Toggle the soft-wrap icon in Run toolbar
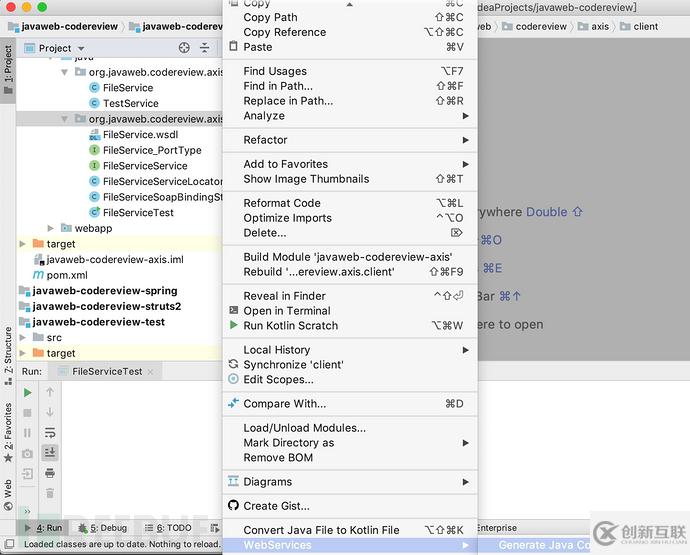This screenshot has width=690, height=555. 50,433
